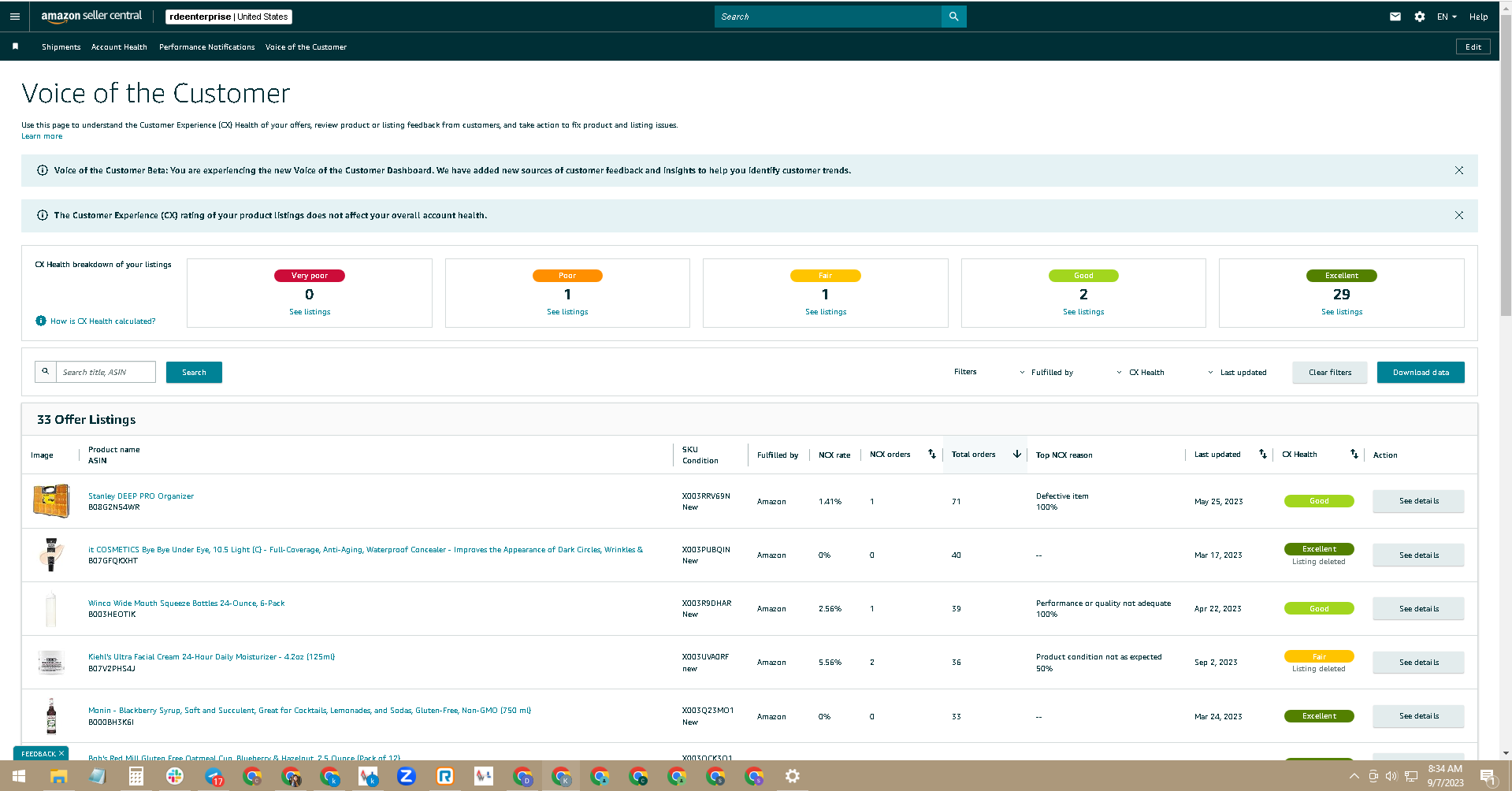Screen dimensions: 1512x791
Task: Open the Help menu
Action: coord(1478,17)
